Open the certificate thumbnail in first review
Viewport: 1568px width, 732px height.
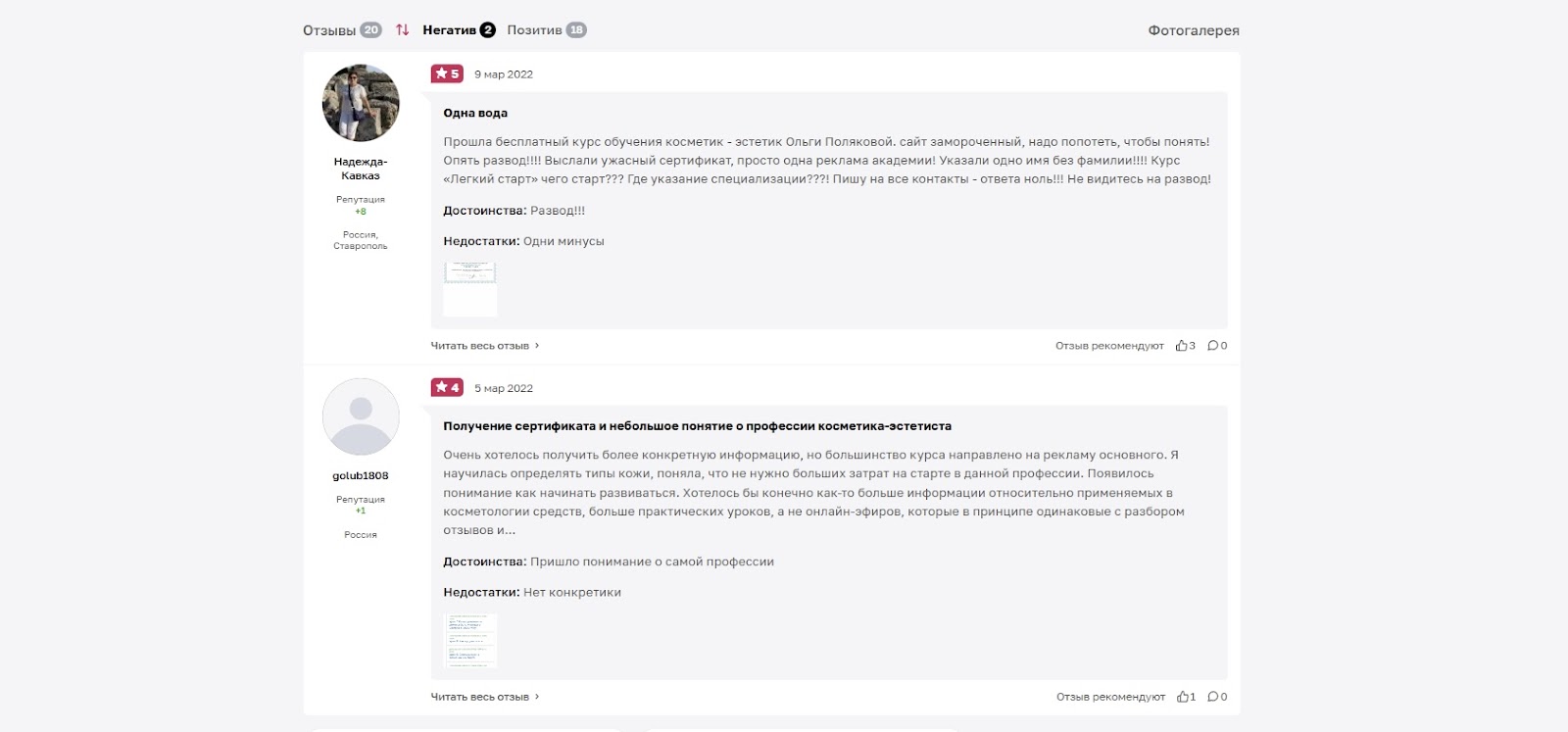470,288
